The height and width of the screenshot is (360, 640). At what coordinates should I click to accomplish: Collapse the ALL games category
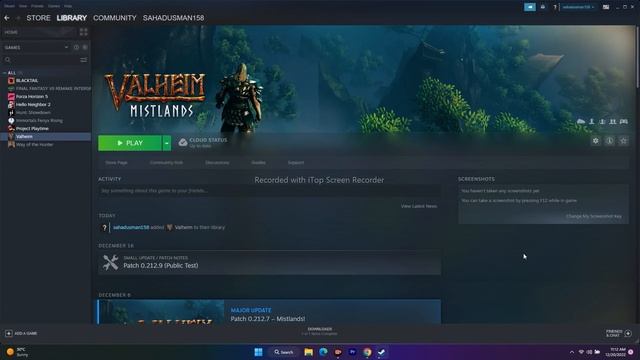tap(4, 73)
